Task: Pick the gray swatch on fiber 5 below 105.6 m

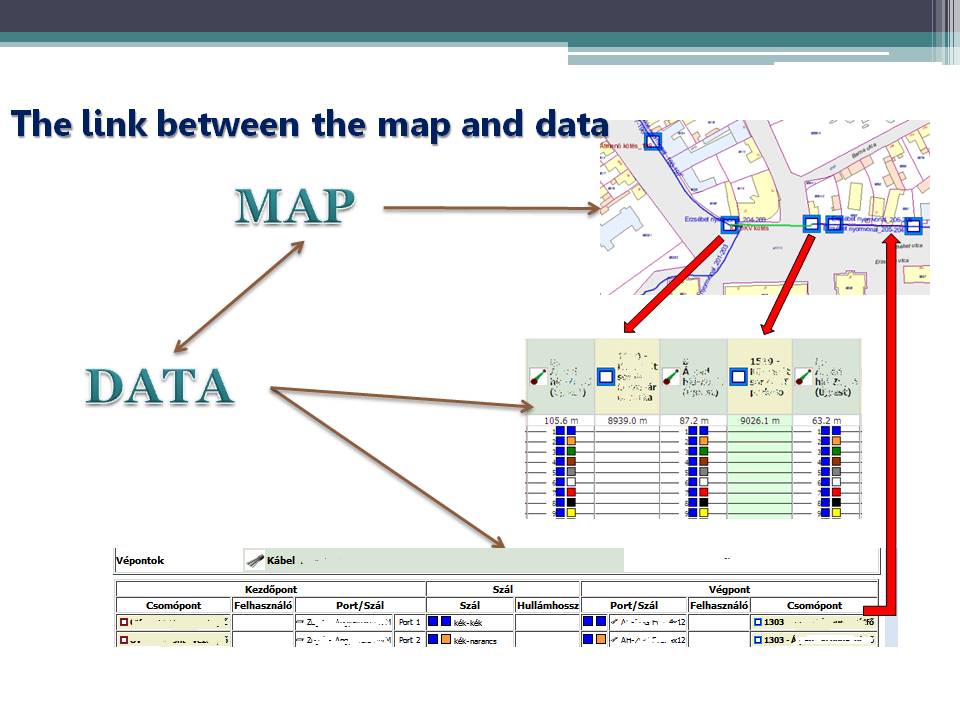Action: [571, 472]
